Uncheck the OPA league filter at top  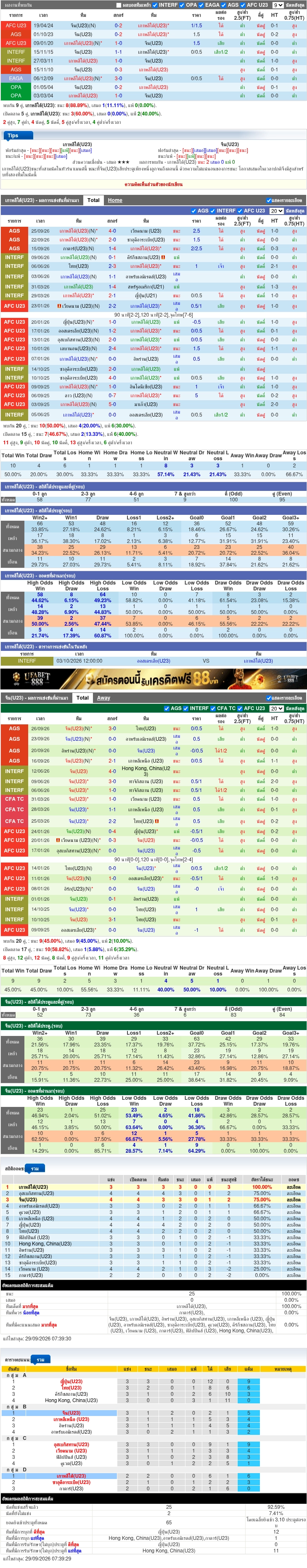point(182,5)
